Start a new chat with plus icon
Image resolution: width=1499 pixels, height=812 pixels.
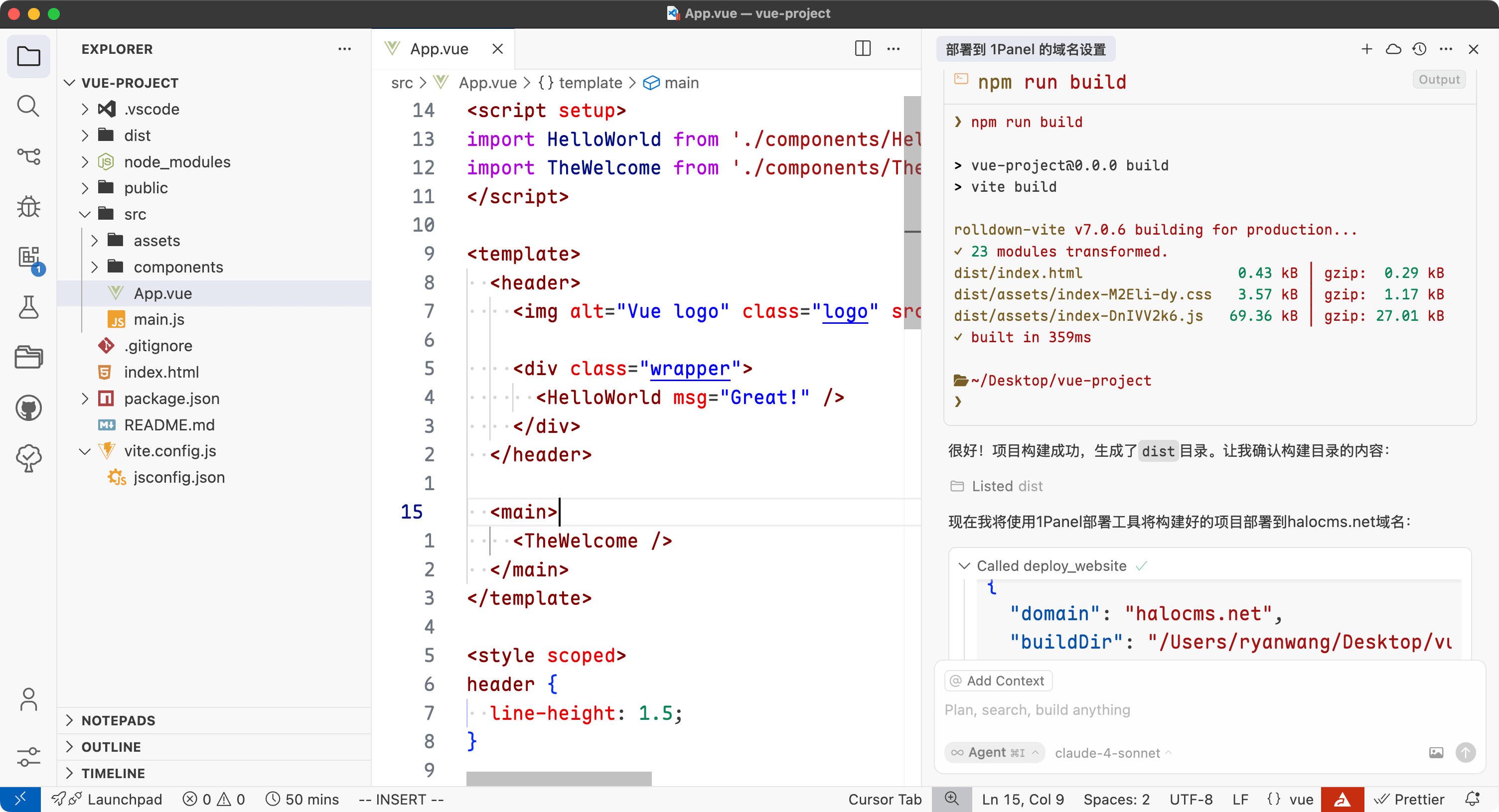pos(1366,49)
